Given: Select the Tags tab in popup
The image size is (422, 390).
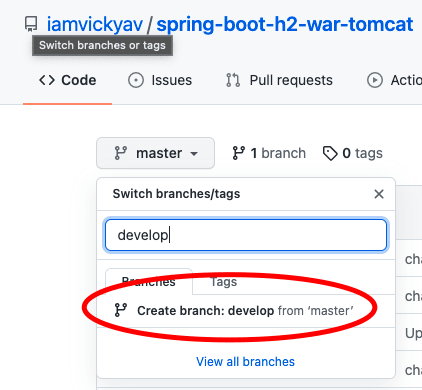Looking at the screenshot, I should point(224,282).
